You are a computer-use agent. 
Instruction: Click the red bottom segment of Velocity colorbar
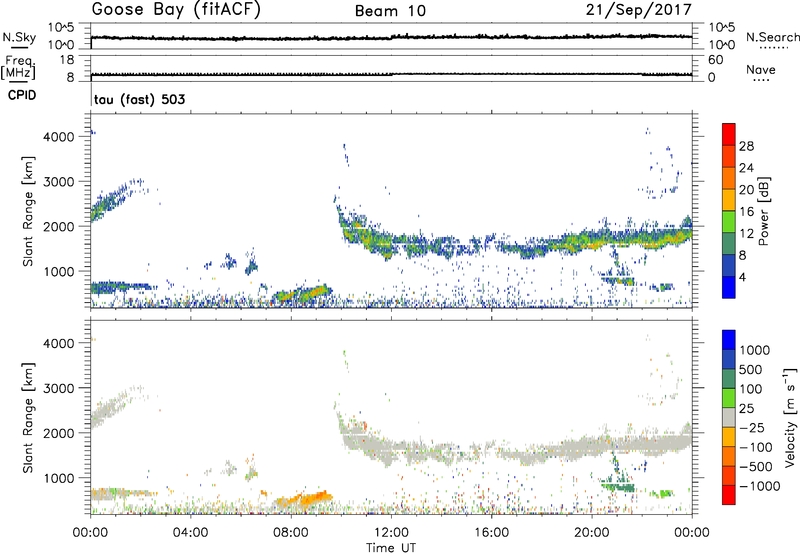(729, 495)
